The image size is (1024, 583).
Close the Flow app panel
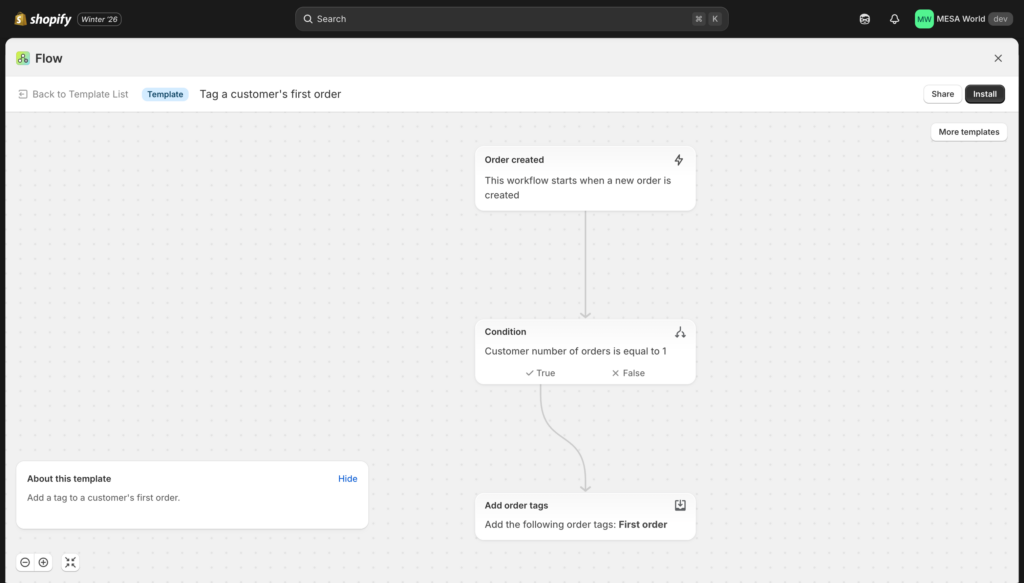(x=998, y=58)
